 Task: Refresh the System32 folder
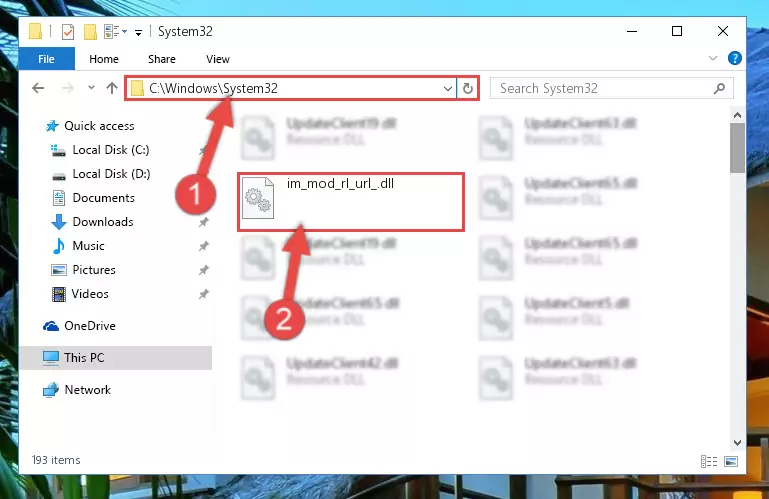(x=468, y=89)
